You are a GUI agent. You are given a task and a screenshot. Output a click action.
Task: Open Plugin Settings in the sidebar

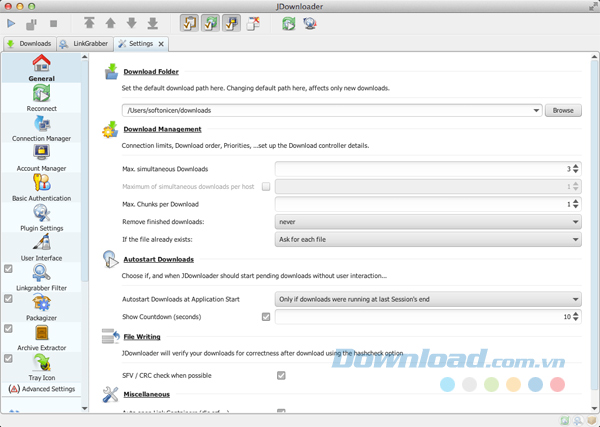click(x=41, y=217)
